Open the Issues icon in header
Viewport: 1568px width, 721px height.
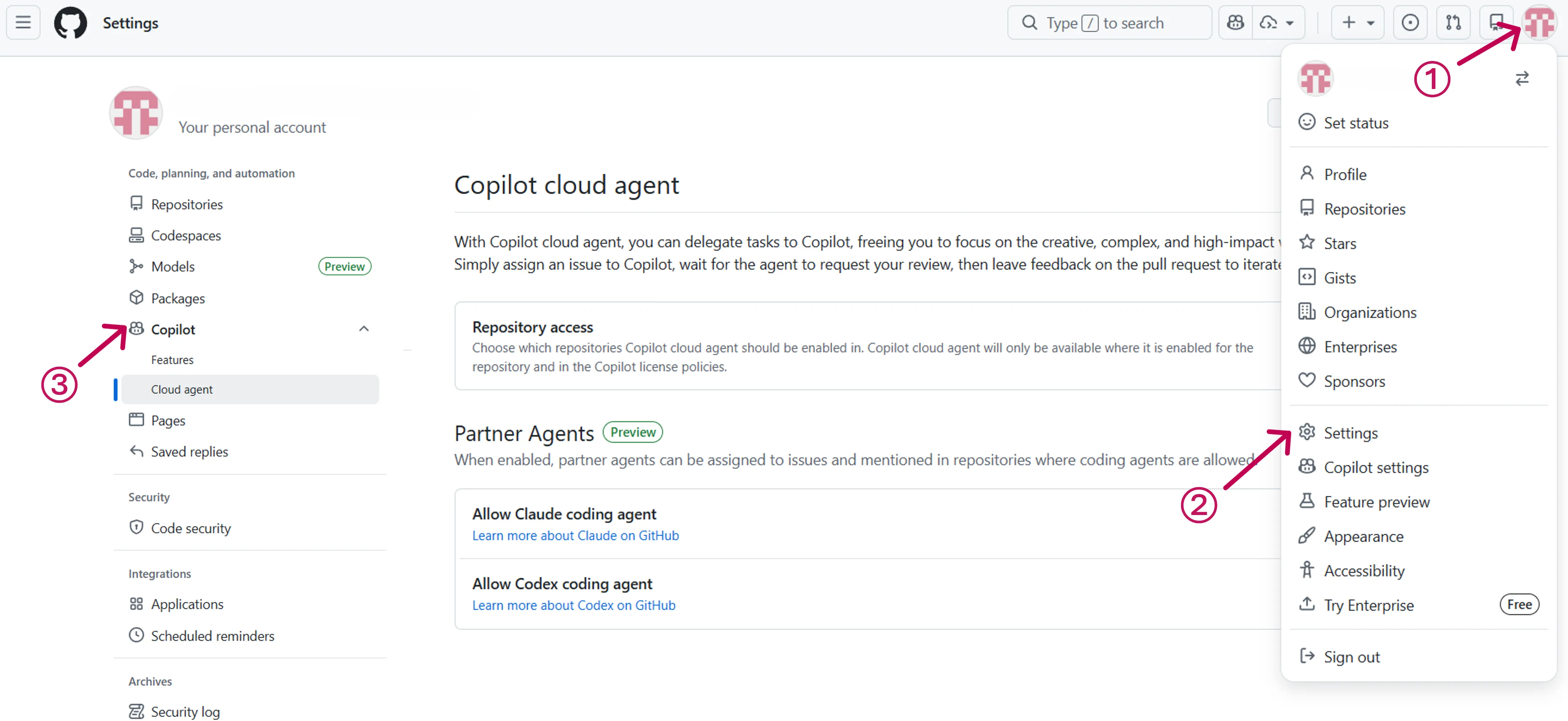tap(1410, 22)
